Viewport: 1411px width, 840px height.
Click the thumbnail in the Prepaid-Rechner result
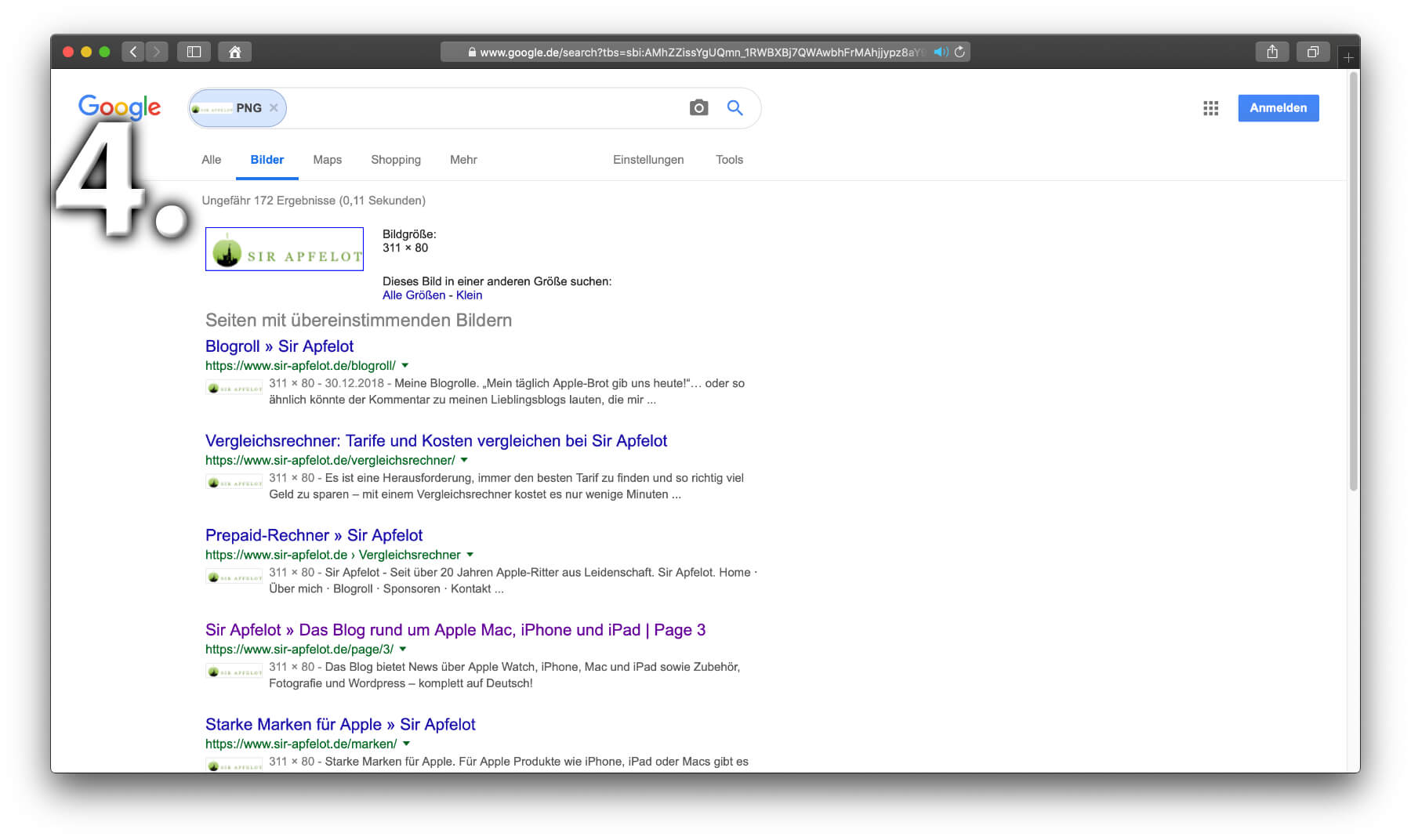click(x=234, y=577)
